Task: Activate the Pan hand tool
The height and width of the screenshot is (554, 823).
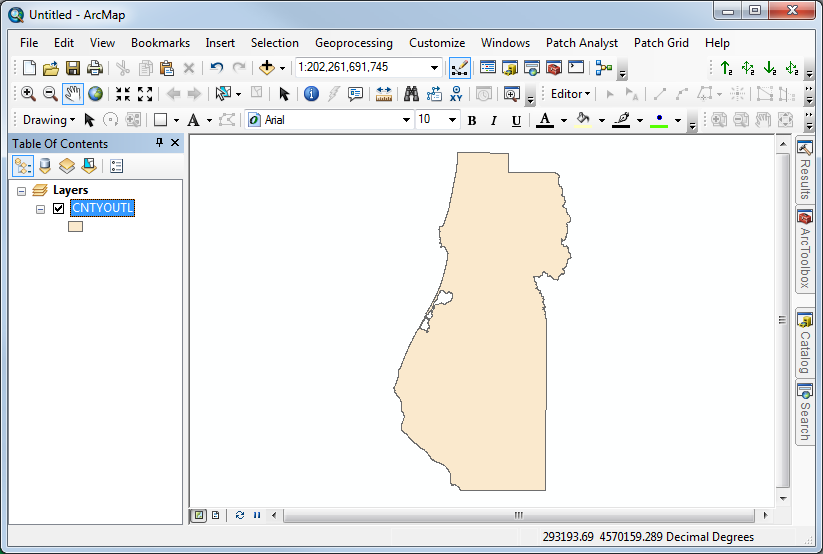Action: (73, 94)
